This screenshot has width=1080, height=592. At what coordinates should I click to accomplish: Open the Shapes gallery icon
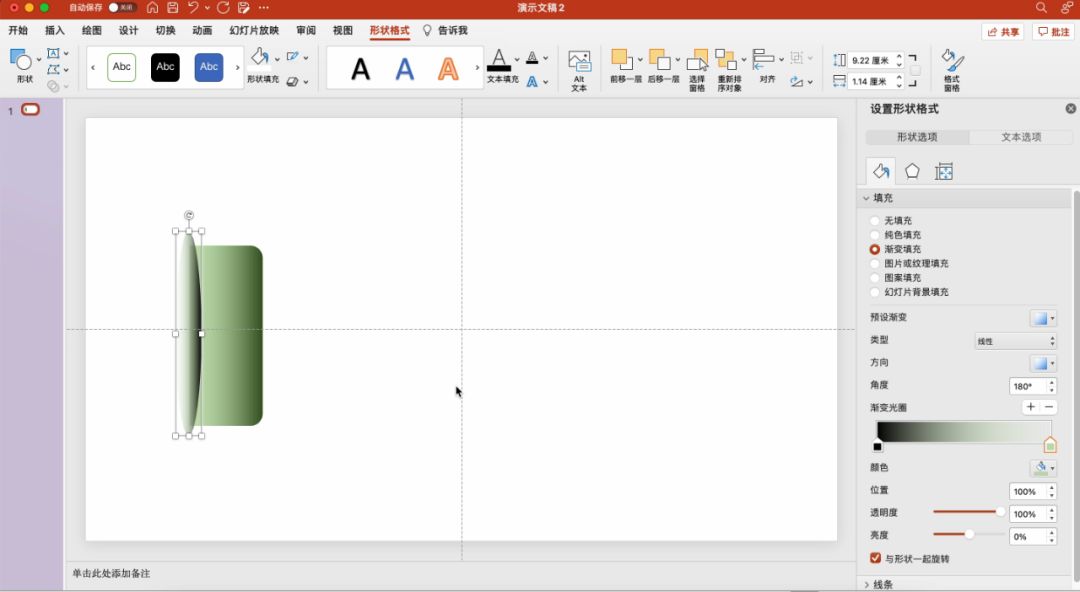point(20,60)
